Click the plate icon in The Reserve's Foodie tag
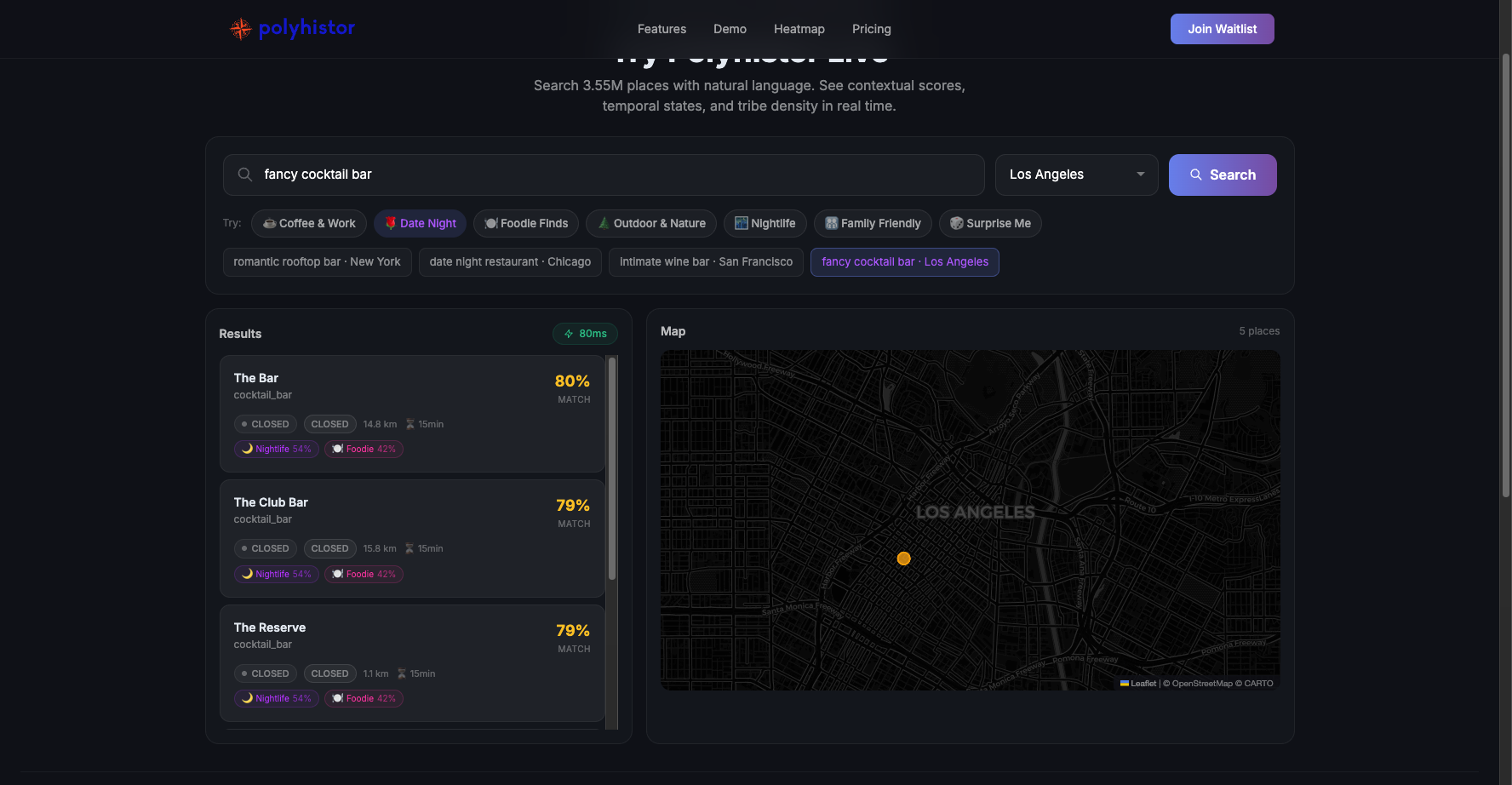This screenshot has height=785, width=1512. [x=338, y=698]
